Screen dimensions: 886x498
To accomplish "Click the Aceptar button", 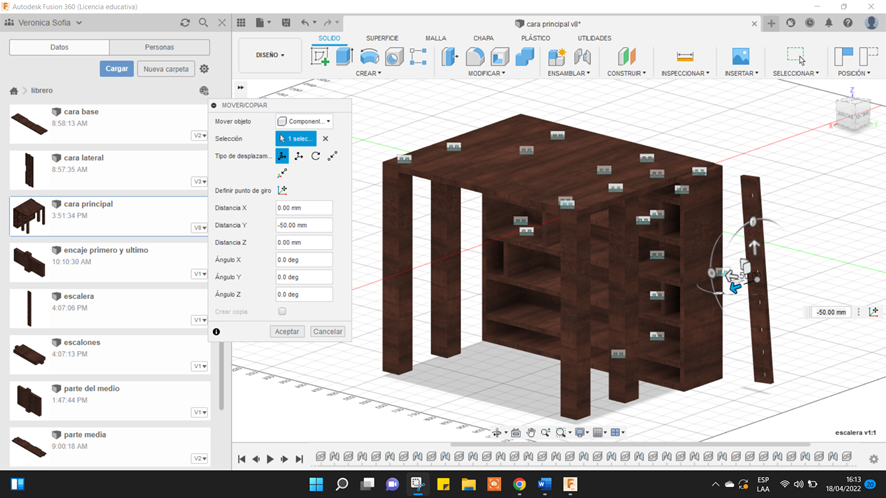I will point(287,331).
